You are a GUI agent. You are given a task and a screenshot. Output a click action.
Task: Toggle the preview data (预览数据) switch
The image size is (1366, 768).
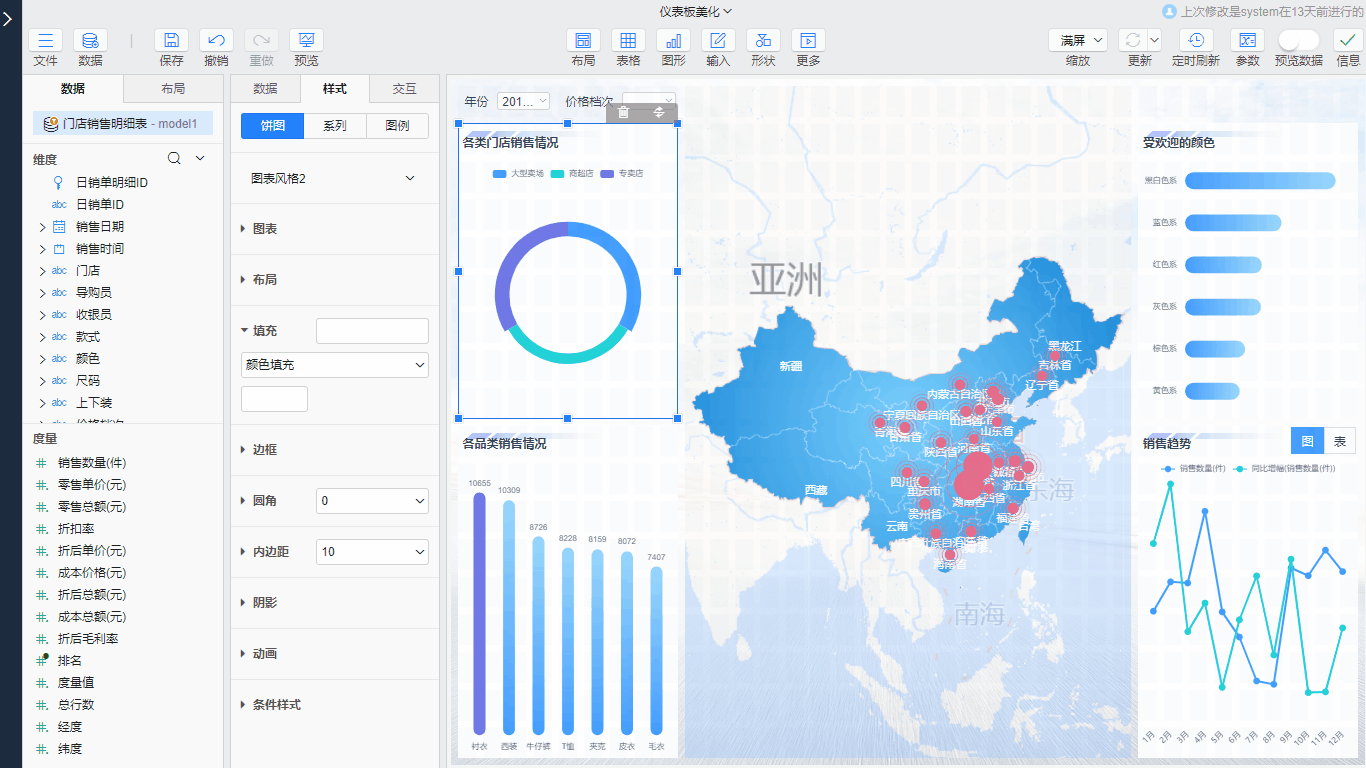click(1298, 41)
